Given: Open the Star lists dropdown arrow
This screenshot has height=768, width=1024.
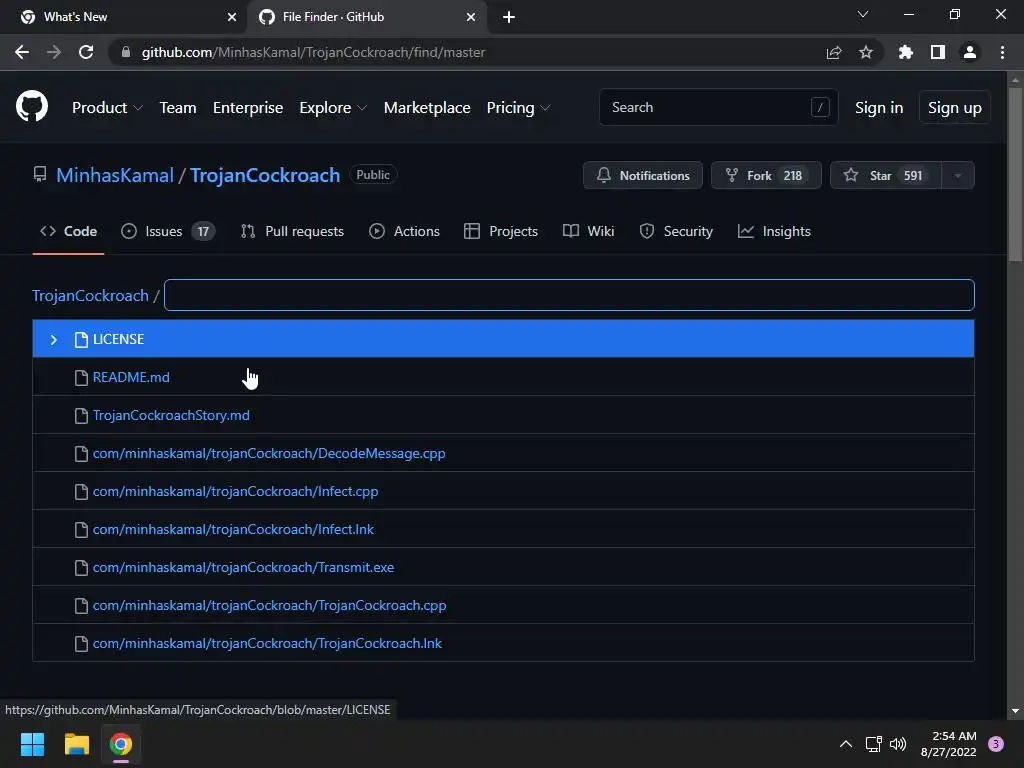Looking at the screenshot, I should (x=957, y=175).
